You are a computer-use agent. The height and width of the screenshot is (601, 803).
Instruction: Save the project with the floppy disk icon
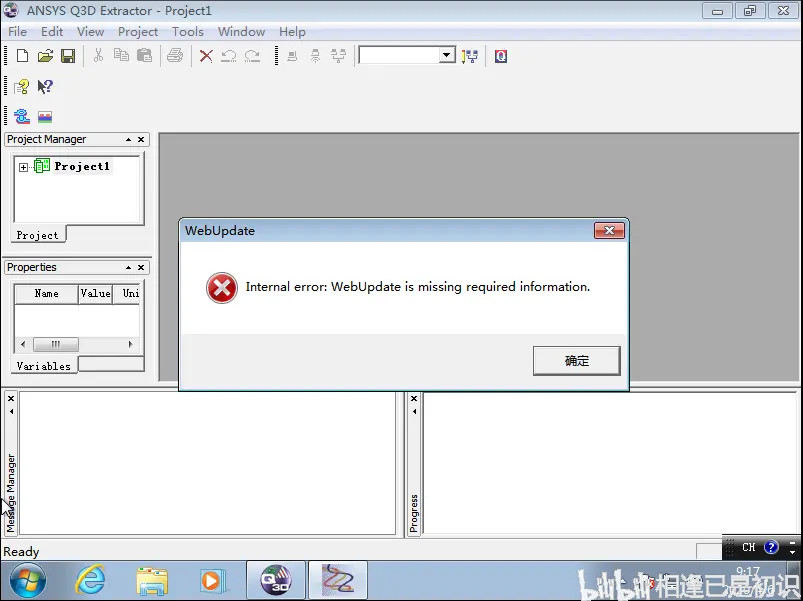click(x=68, y=55)
